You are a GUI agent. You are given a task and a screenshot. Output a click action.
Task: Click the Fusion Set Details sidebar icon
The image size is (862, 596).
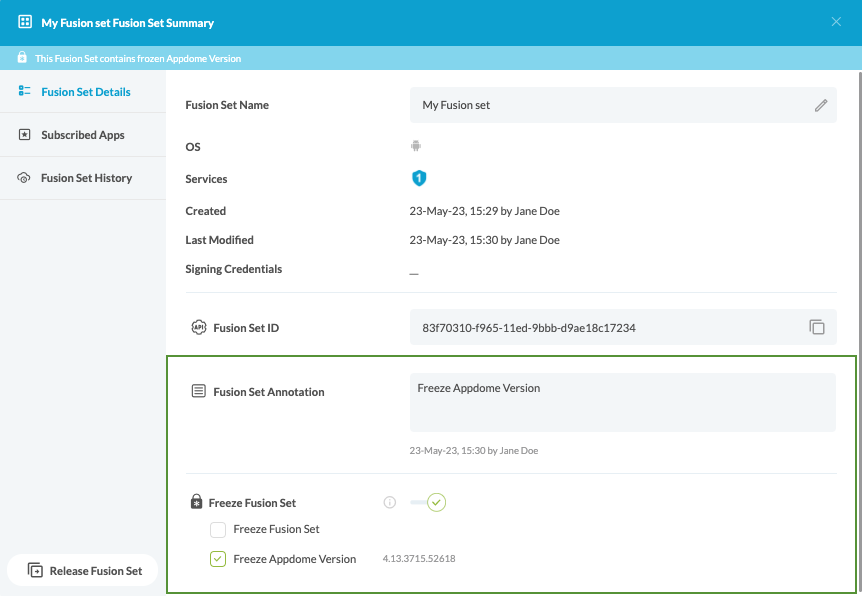click(22, 91)
